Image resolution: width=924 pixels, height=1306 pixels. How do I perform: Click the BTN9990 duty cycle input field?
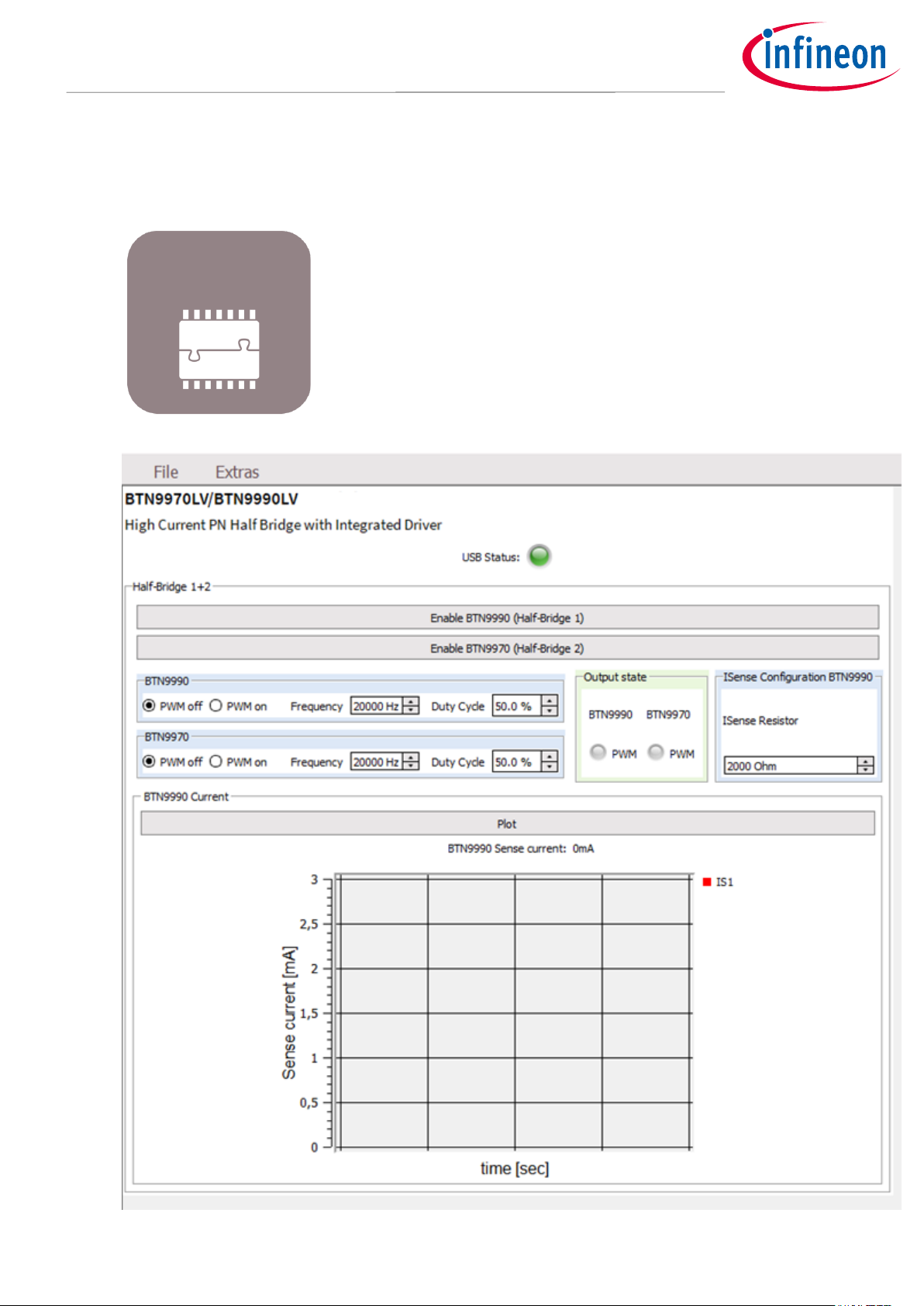tap(515, 706)
